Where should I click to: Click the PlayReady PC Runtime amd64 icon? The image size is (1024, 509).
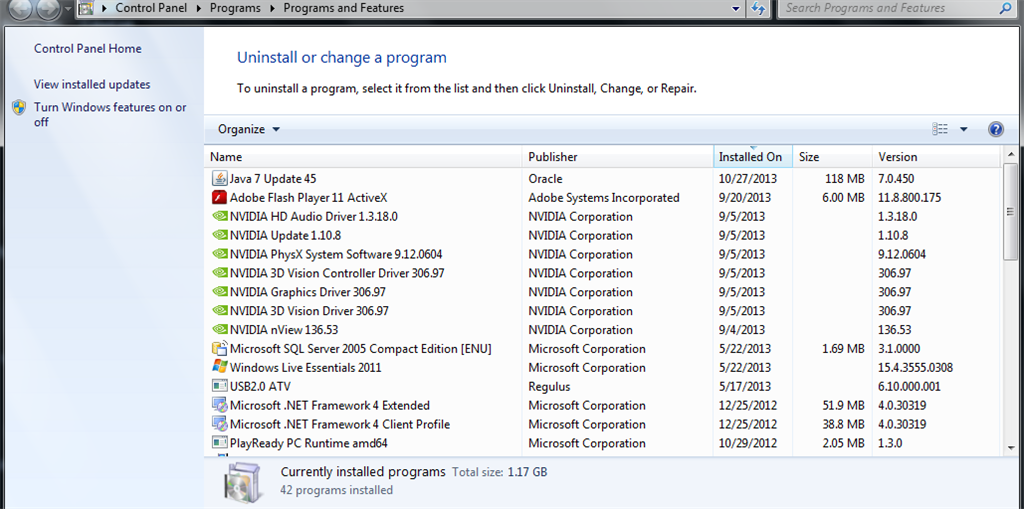click(x=219, y=443)
